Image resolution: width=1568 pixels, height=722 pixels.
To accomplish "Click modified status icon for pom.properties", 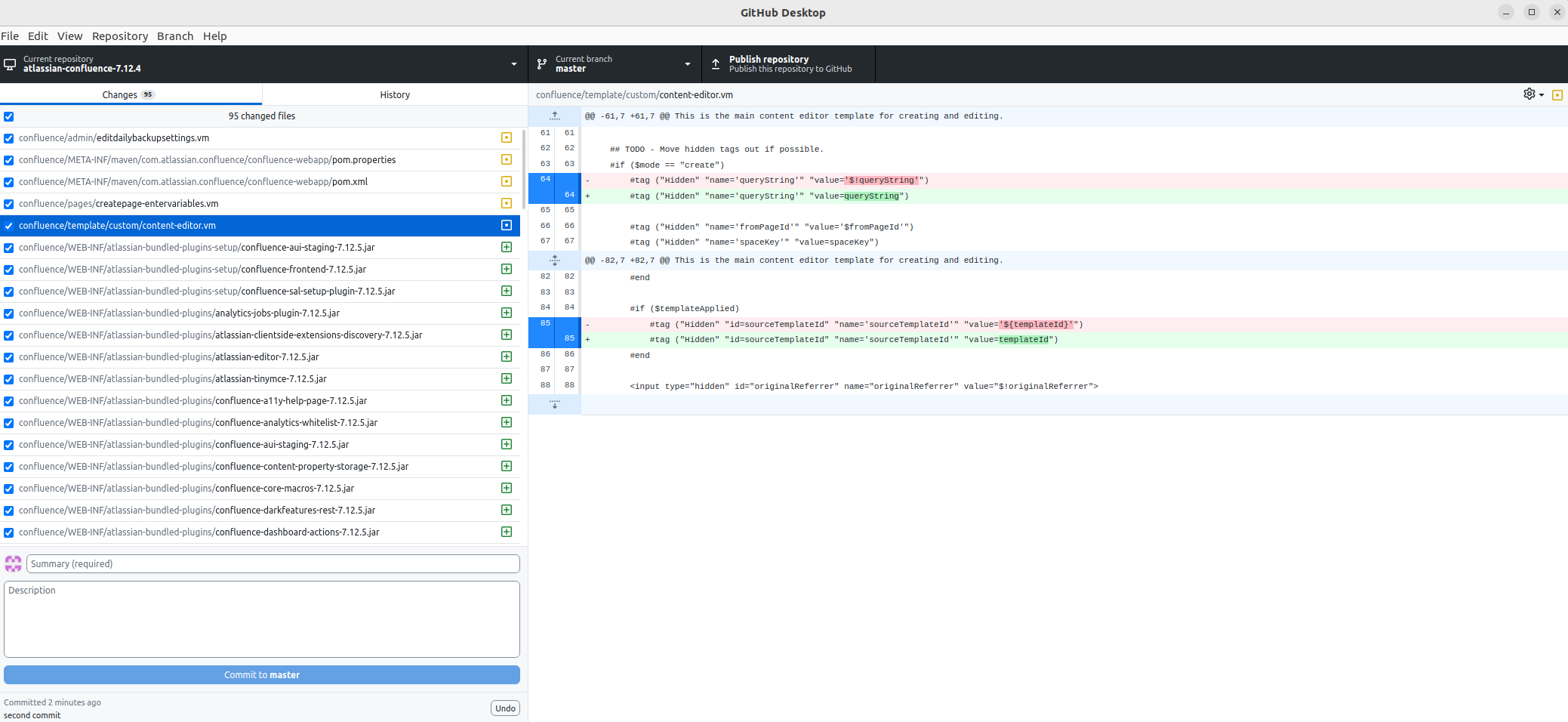I will pos(507,159).
